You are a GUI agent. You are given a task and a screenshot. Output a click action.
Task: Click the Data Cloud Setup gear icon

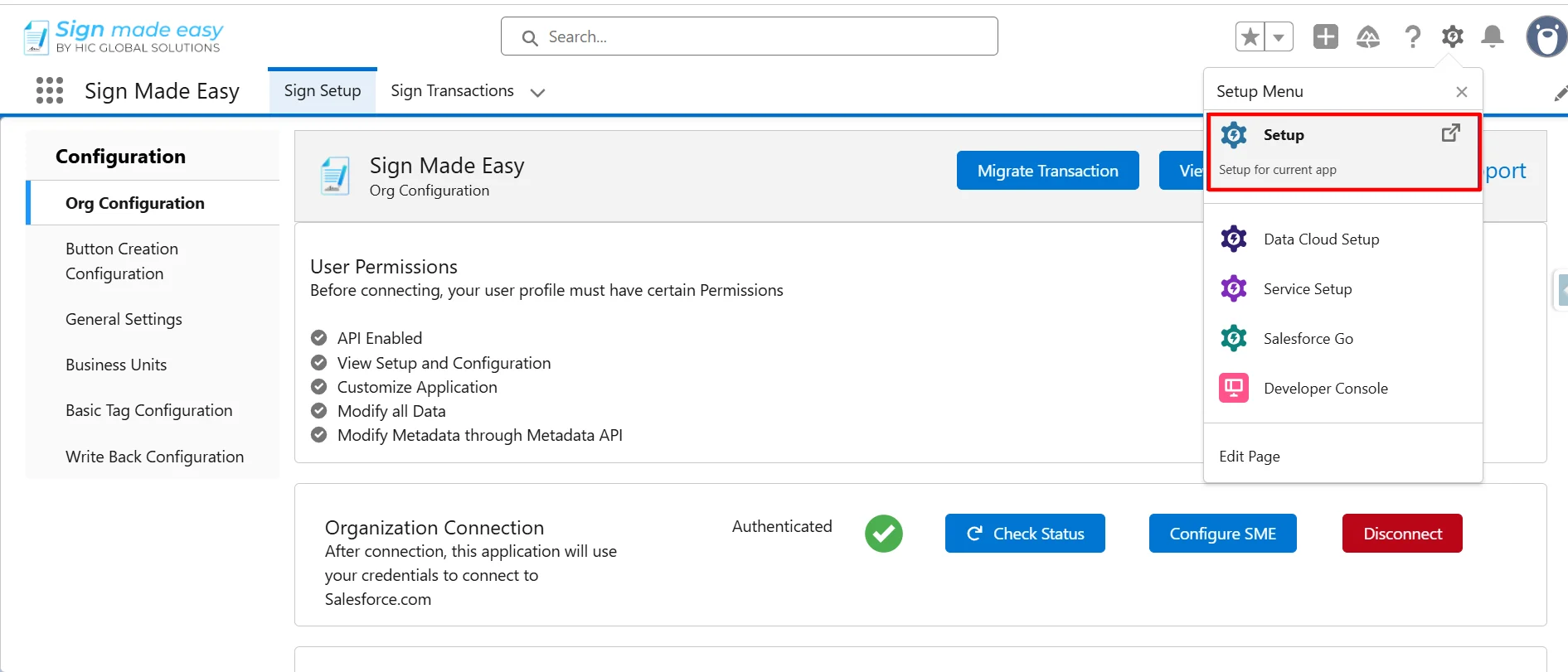1234,239
